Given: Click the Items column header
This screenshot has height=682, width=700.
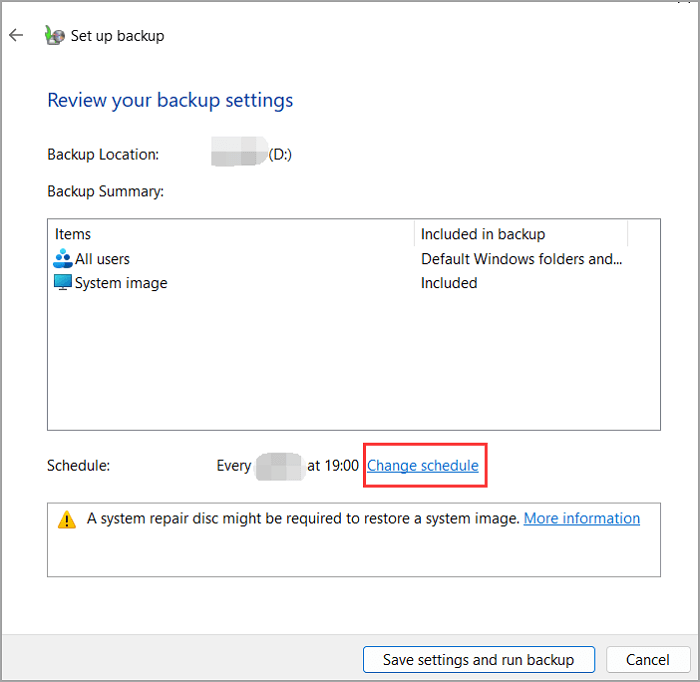Looking at the screenshot, I should 231,234.
